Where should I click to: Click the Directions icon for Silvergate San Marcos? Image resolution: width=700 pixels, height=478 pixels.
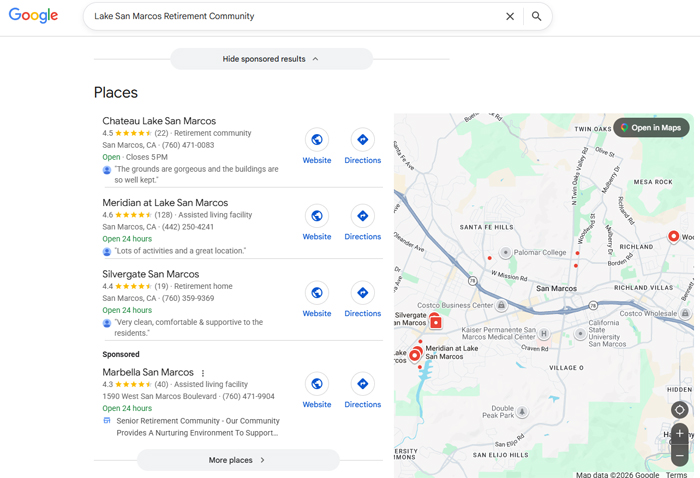(x=362, y=293)
